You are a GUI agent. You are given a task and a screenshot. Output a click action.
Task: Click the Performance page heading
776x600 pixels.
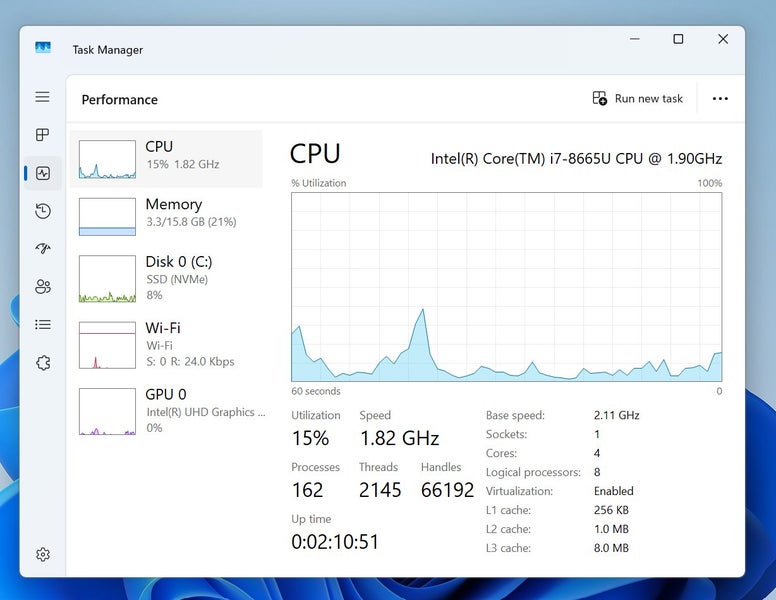pyautogui.click(x=120, y=100)
